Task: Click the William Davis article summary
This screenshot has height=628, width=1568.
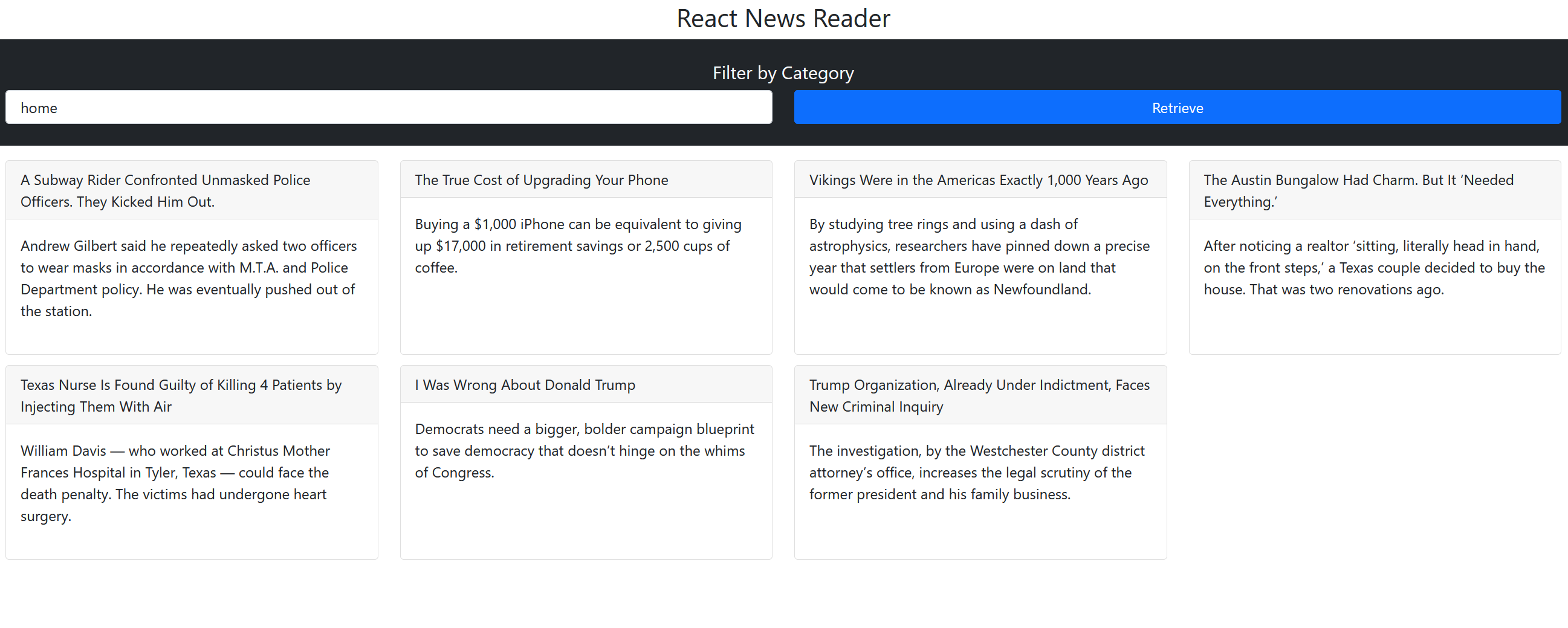Action: (x=175, y=483)
